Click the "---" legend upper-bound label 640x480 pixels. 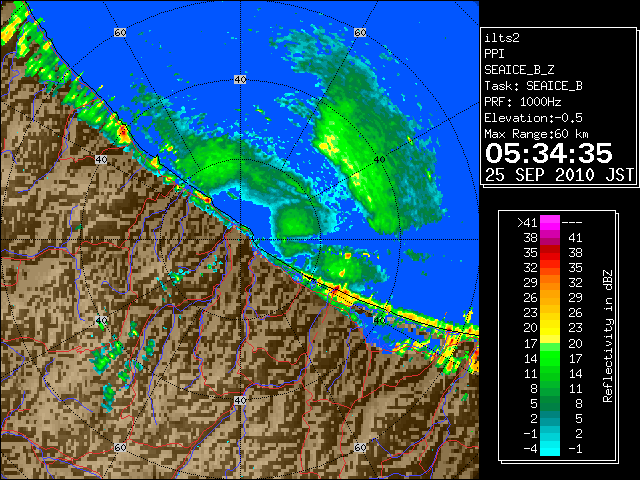pos(572,223)
